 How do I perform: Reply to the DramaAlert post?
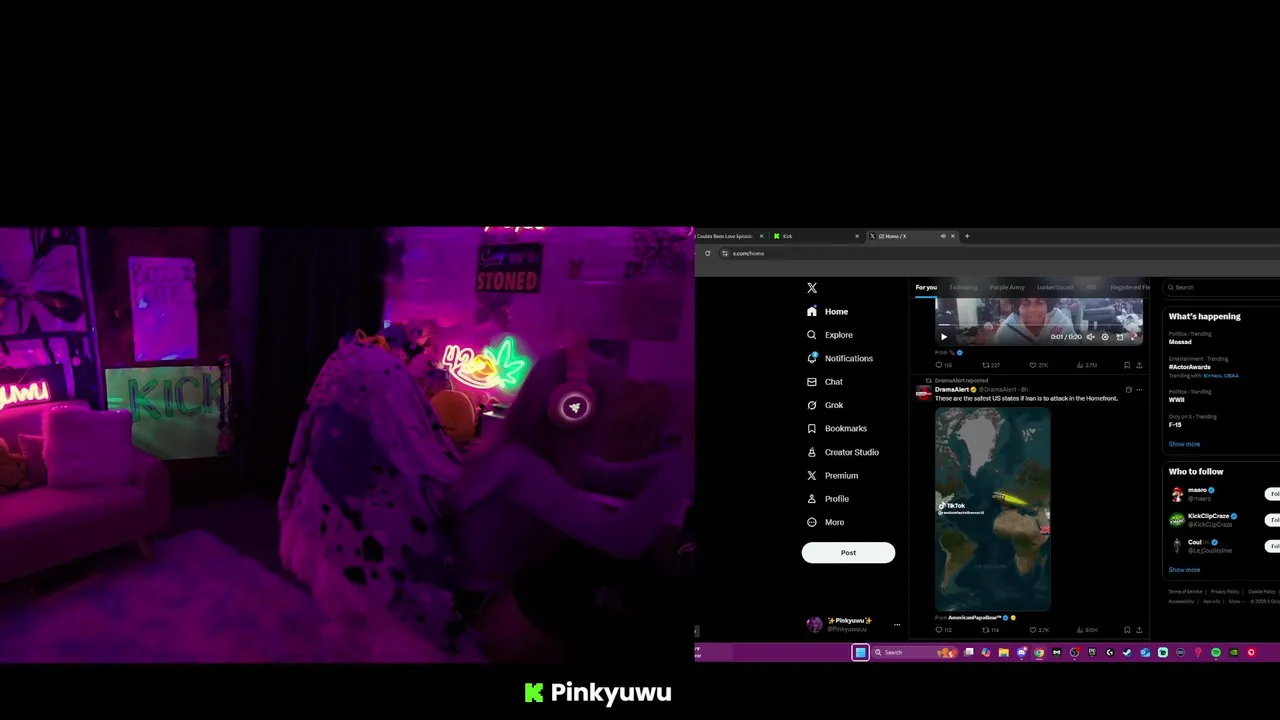pyautogui.click(x=942, y=630)
